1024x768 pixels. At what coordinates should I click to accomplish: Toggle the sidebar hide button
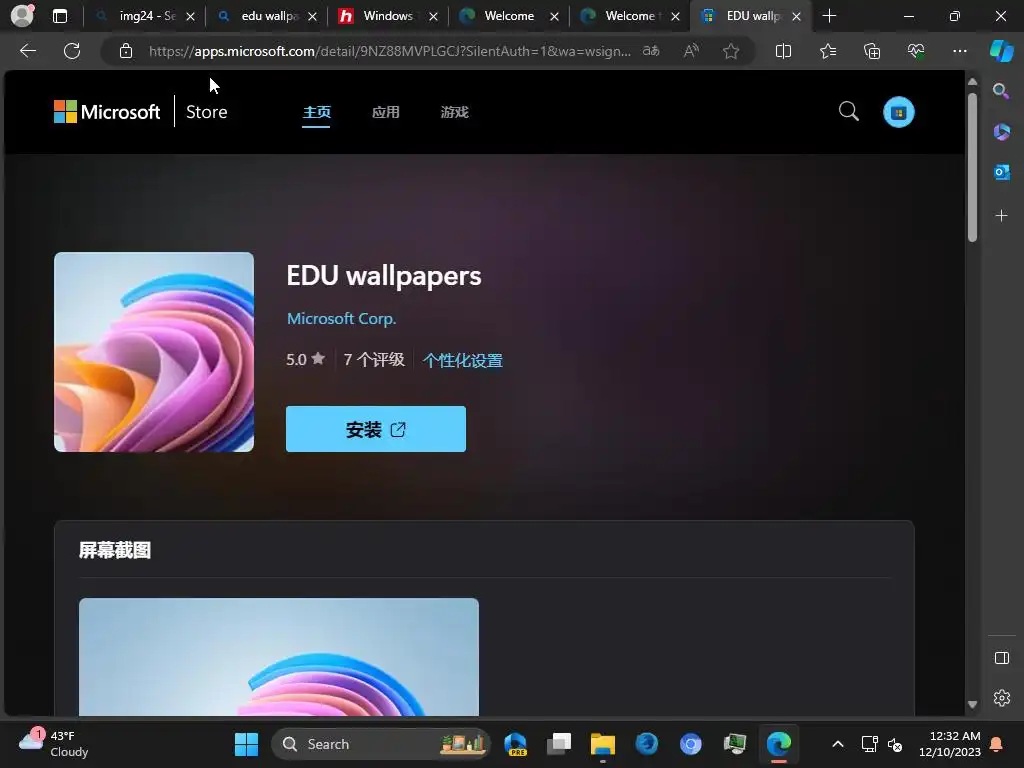[1001, 658]
